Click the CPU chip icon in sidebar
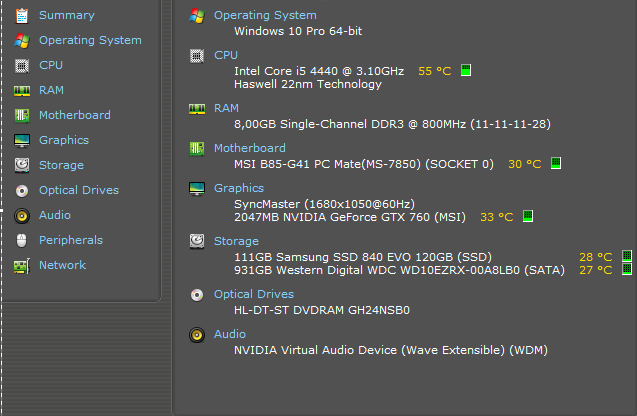Screen dimensions: 637x416 tap(21, 66)
